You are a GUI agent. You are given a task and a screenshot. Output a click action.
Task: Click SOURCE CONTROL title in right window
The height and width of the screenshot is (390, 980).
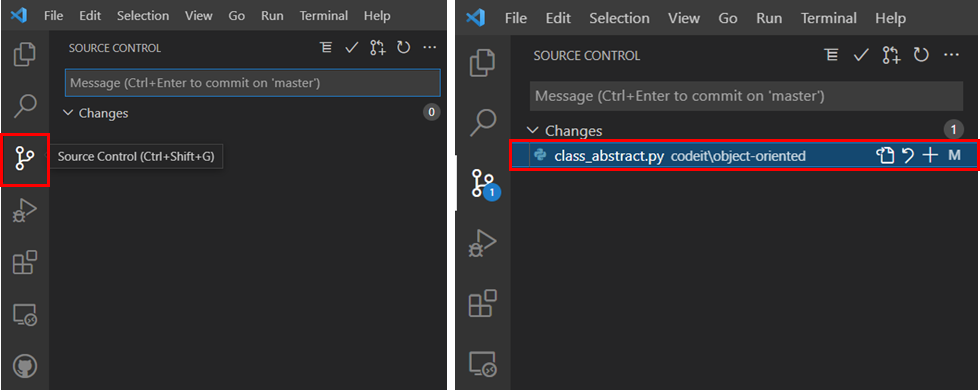click(x=586, y=56)
